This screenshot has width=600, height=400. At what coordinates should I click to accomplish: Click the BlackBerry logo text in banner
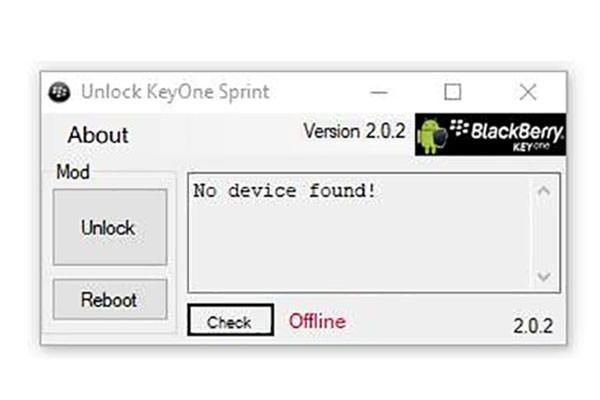click(x=507, y=131)
